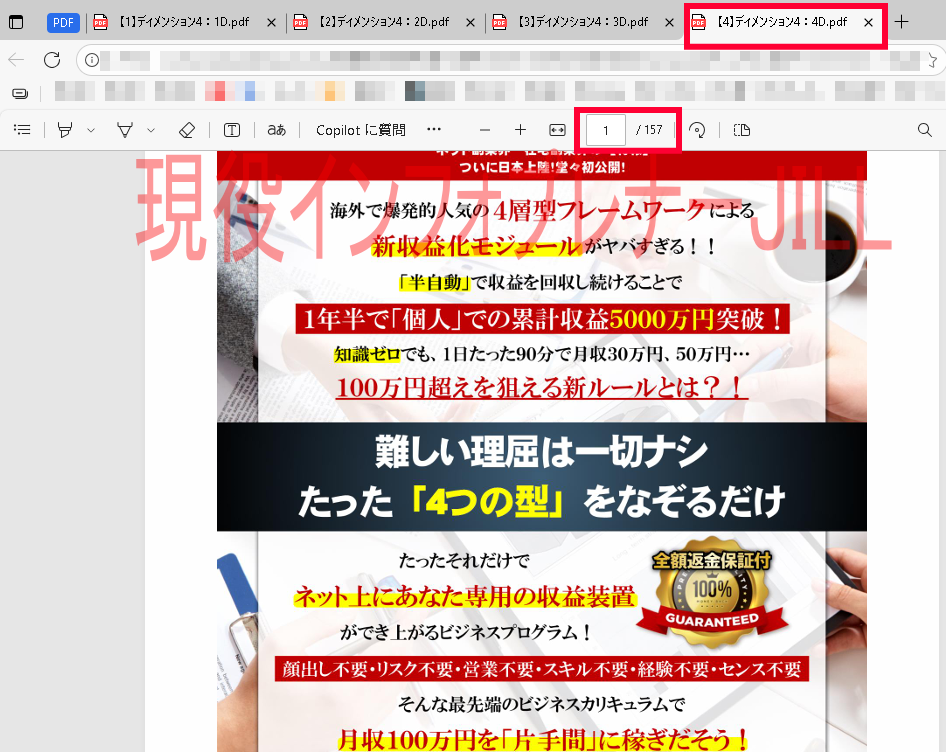
Task: Open the find in PDF search
Action: [x=924, y=130]
